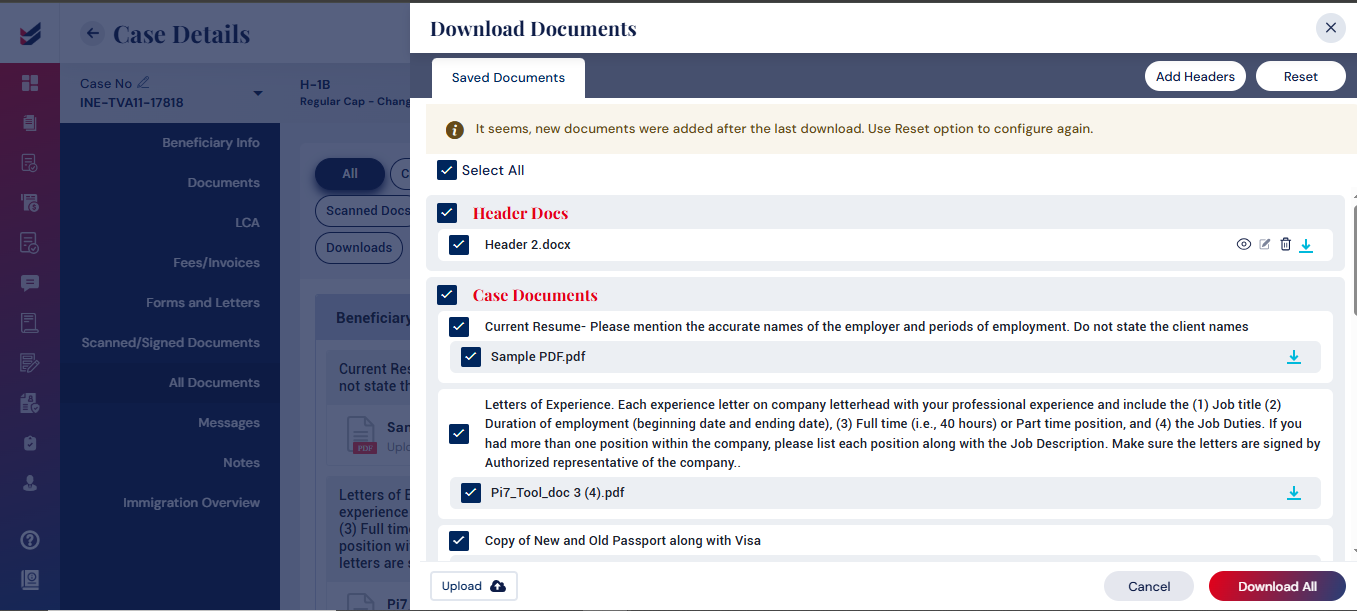Image resolution: width=1357 pixels, height=611 pixels.
Task: Open the user profile sidebar icon
Action: pos(30,483)
